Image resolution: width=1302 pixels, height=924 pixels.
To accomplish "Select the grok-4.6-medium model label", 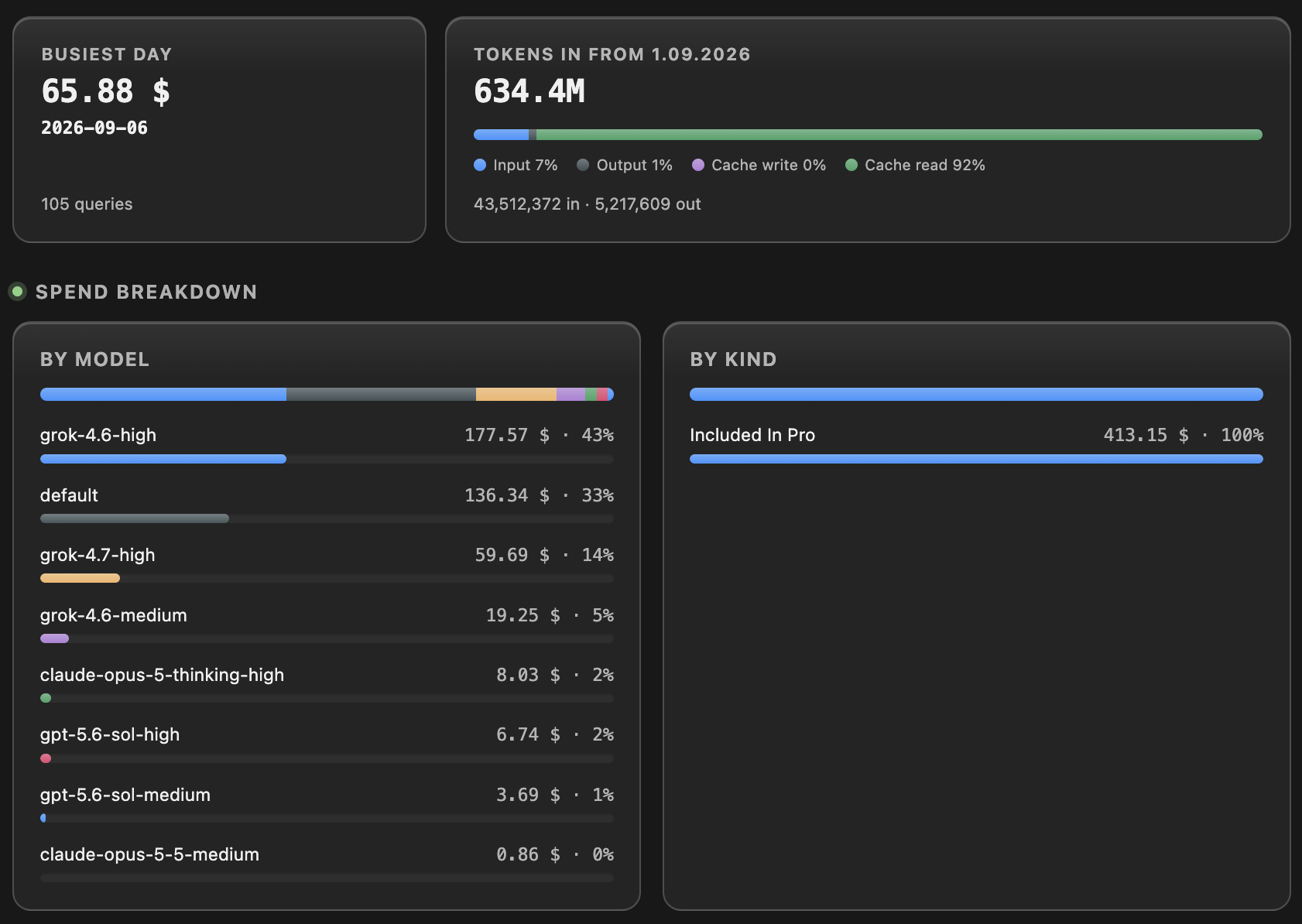I will point(114,615).
